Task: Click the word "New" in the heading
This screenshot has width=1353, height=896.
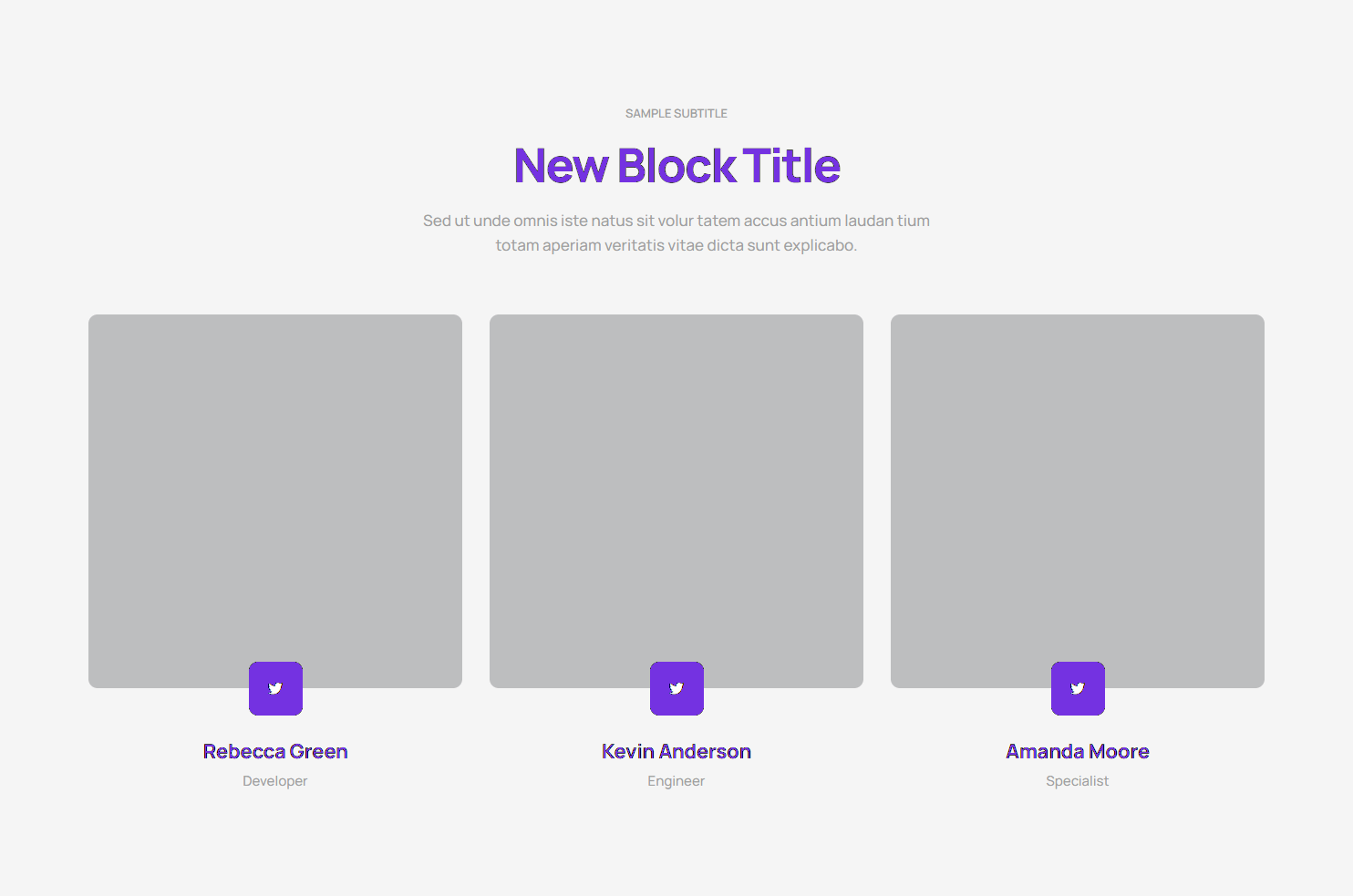Action: point(561,166)
